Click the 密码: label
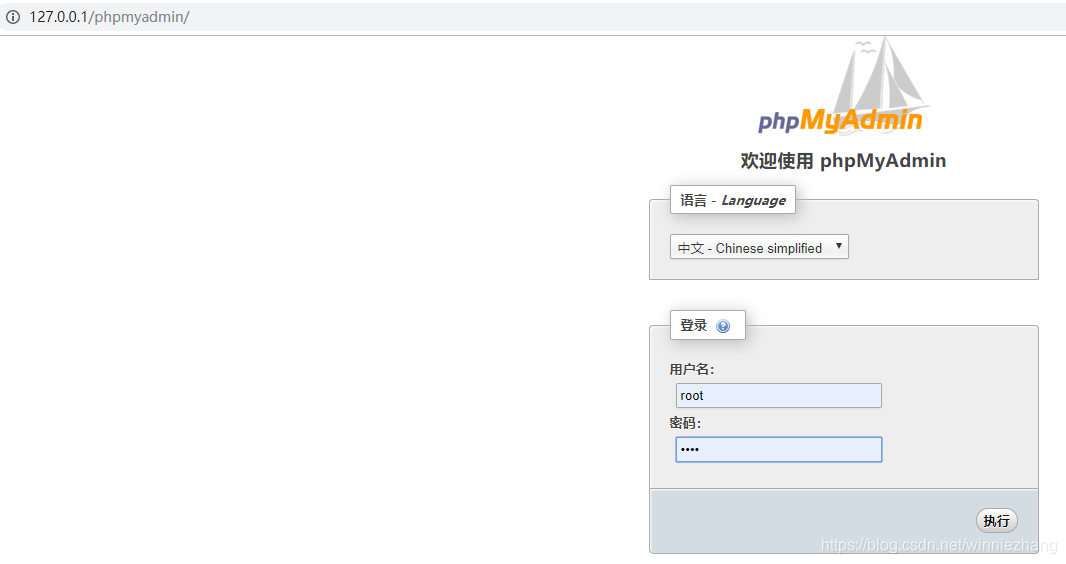 [685, 423]
